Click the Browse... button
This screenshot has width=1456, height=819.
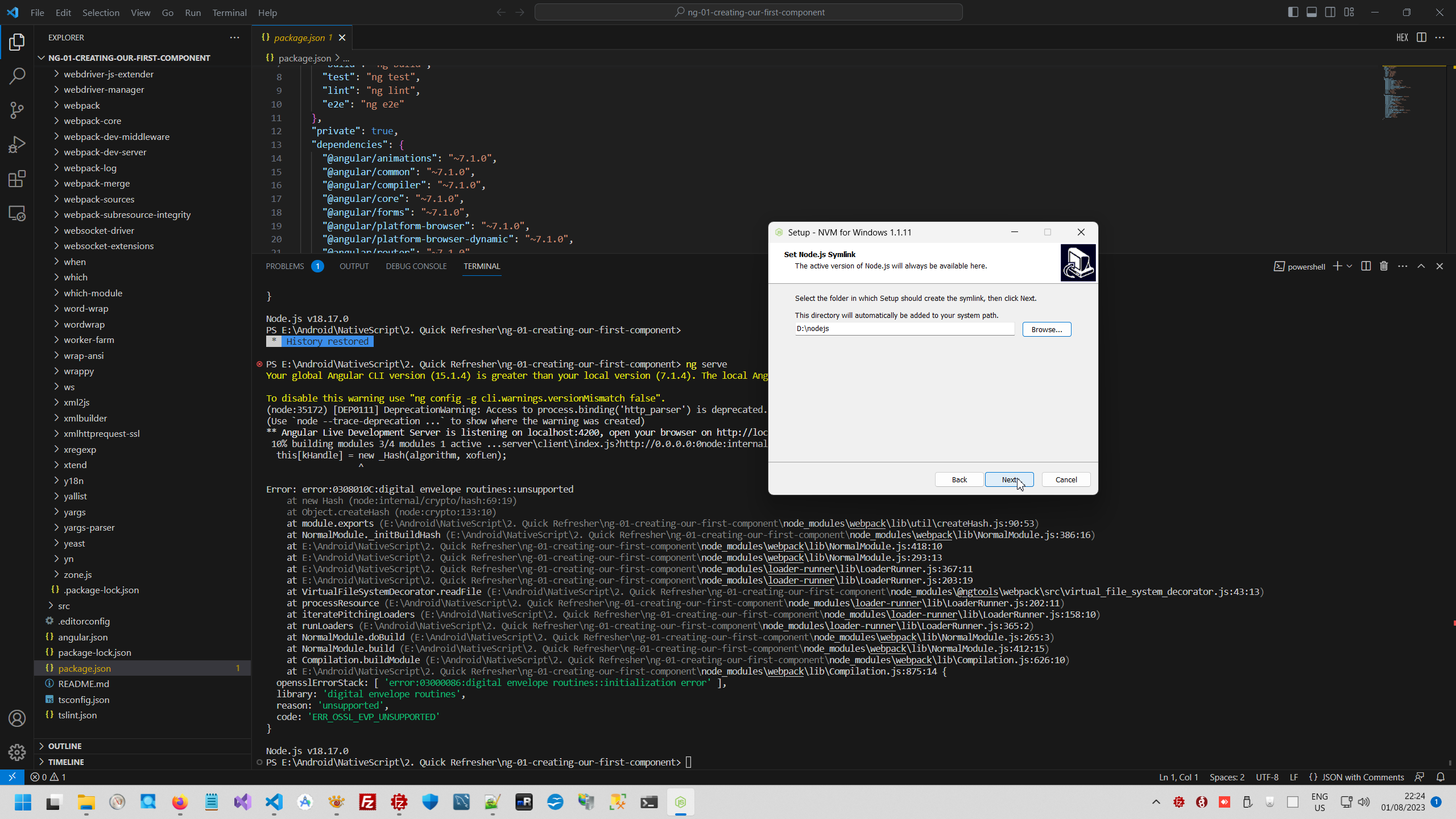pyautogui.click(x=1046, y=329)
